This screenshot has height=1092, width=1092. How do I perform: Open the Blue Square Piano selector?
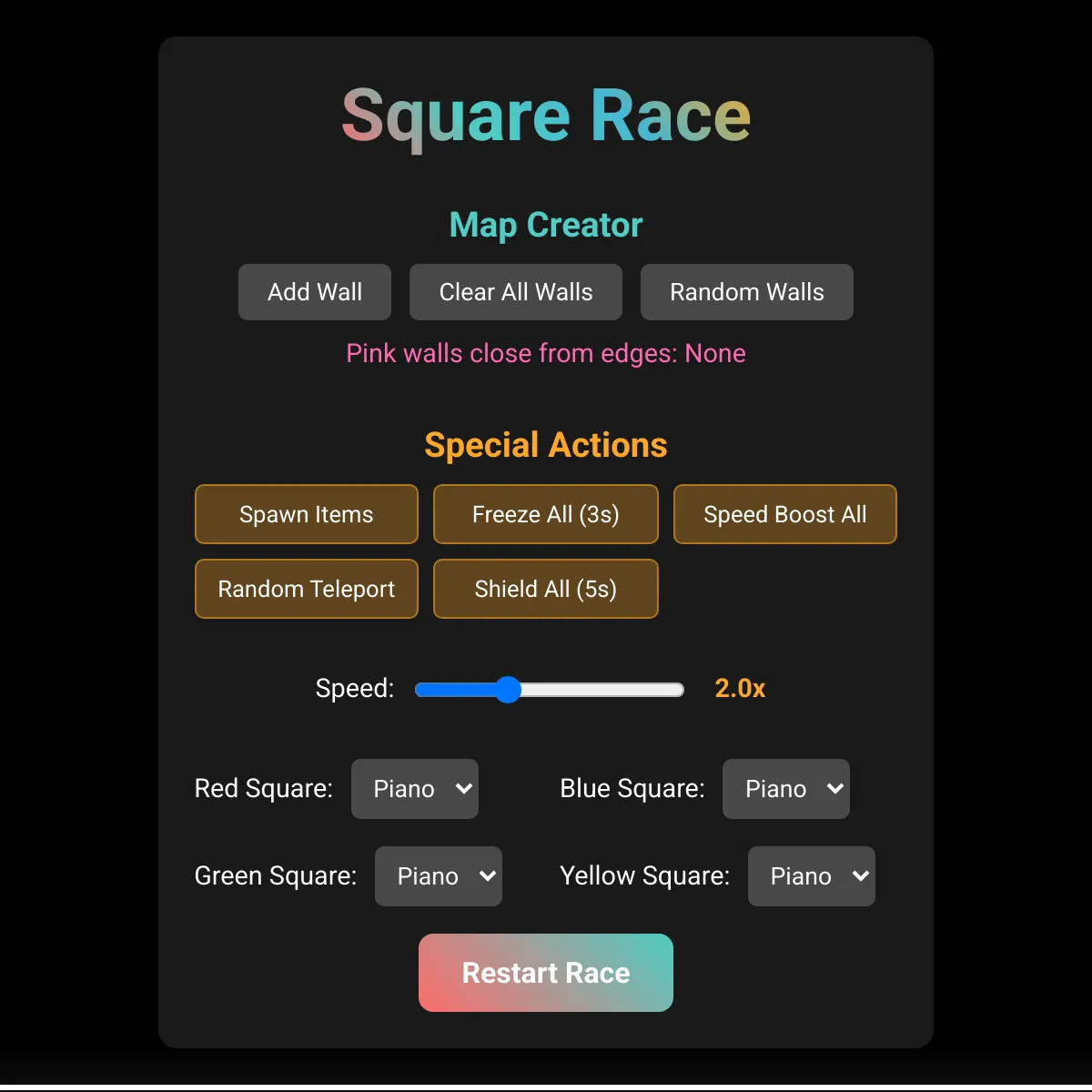(x=785, y=789)
